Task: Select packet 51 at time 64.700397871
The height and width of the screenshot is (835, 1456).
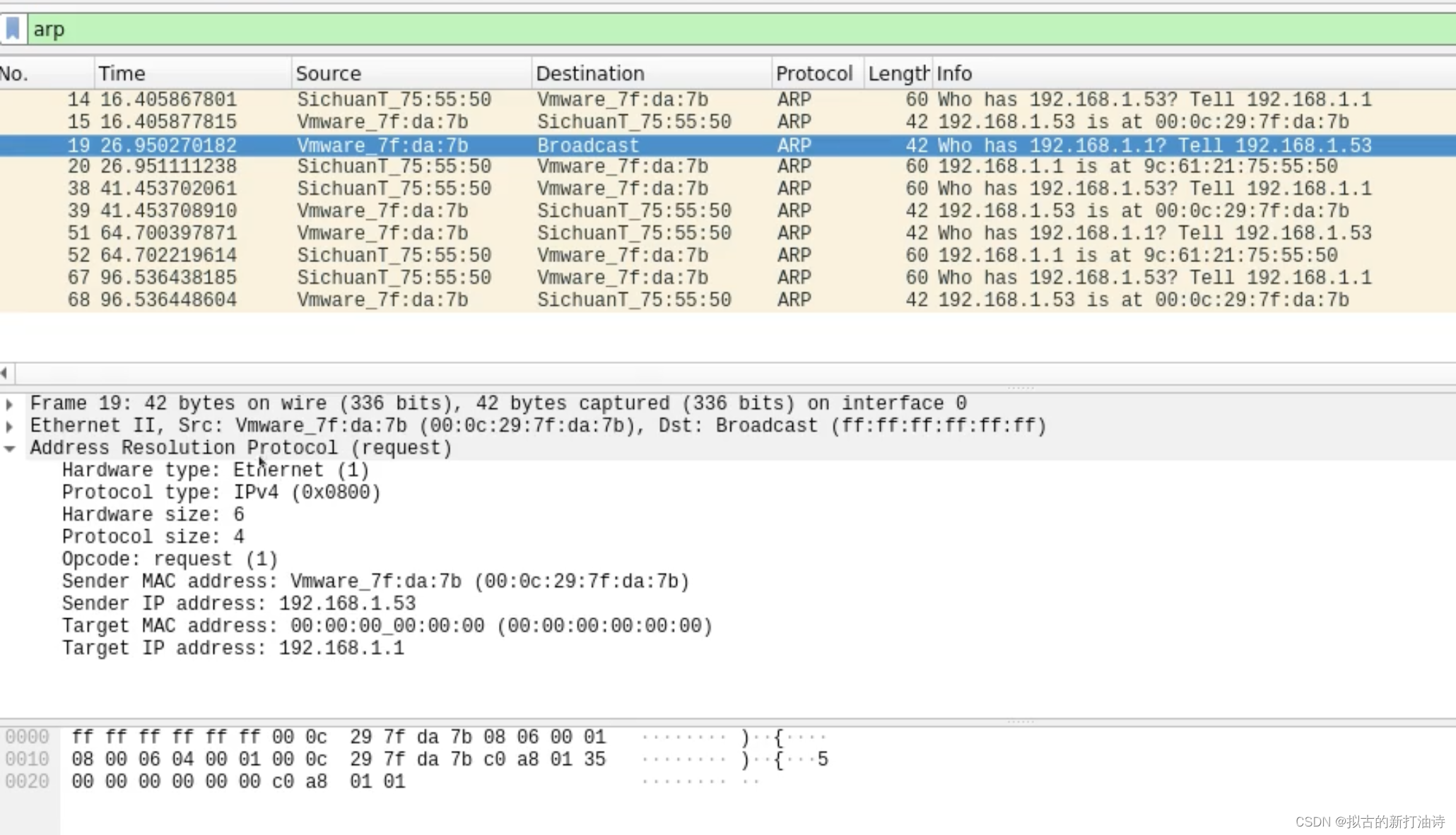Action: (x=728, y=233)
